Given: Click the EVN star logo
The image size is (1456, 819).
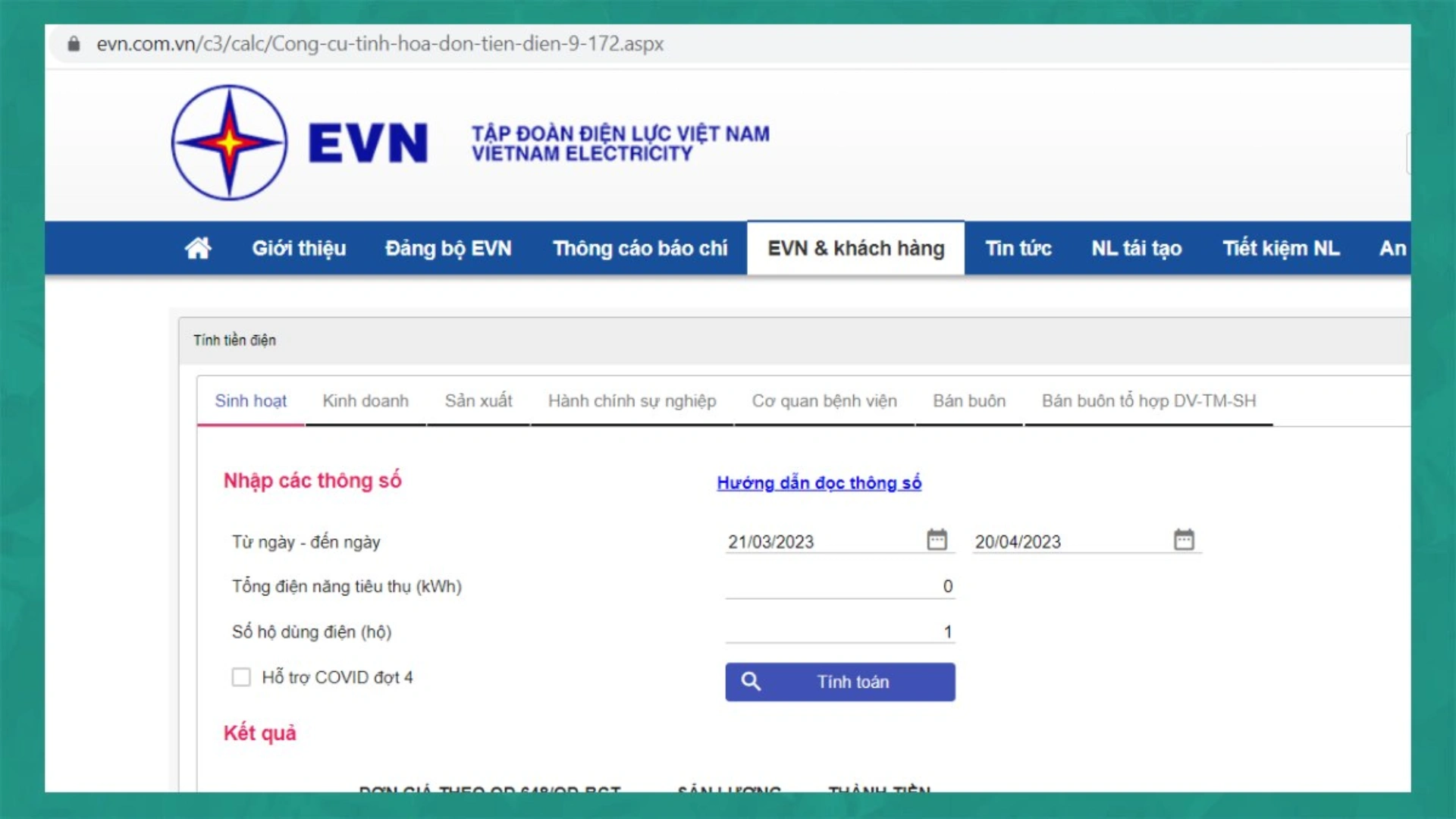Looking at the screenshot, I should (x=229, y=143).
